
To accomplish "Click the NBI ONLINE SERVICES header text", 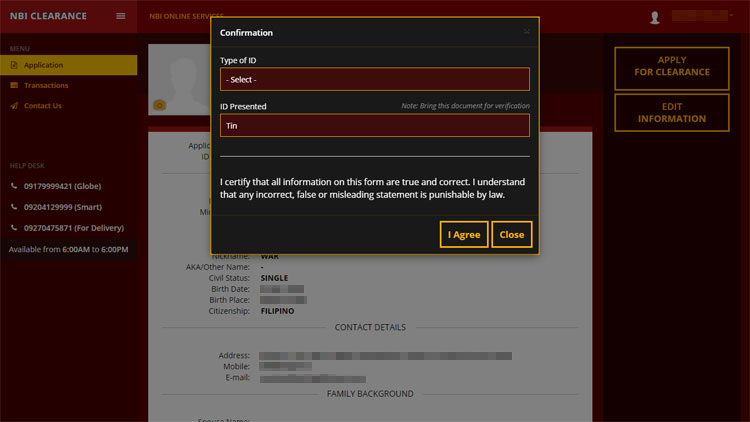I will pyautogui.click(x=186, y=16).
